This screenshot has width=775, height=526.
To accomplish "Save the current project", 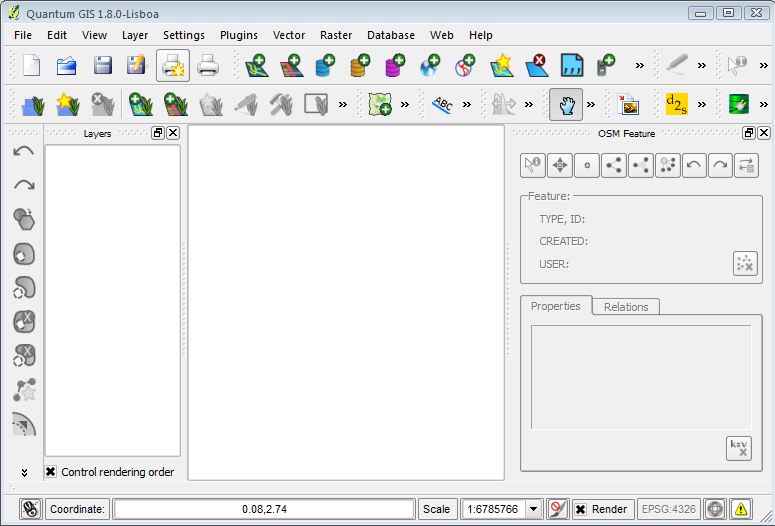I will pyautogui.click(x=102, y=65).
